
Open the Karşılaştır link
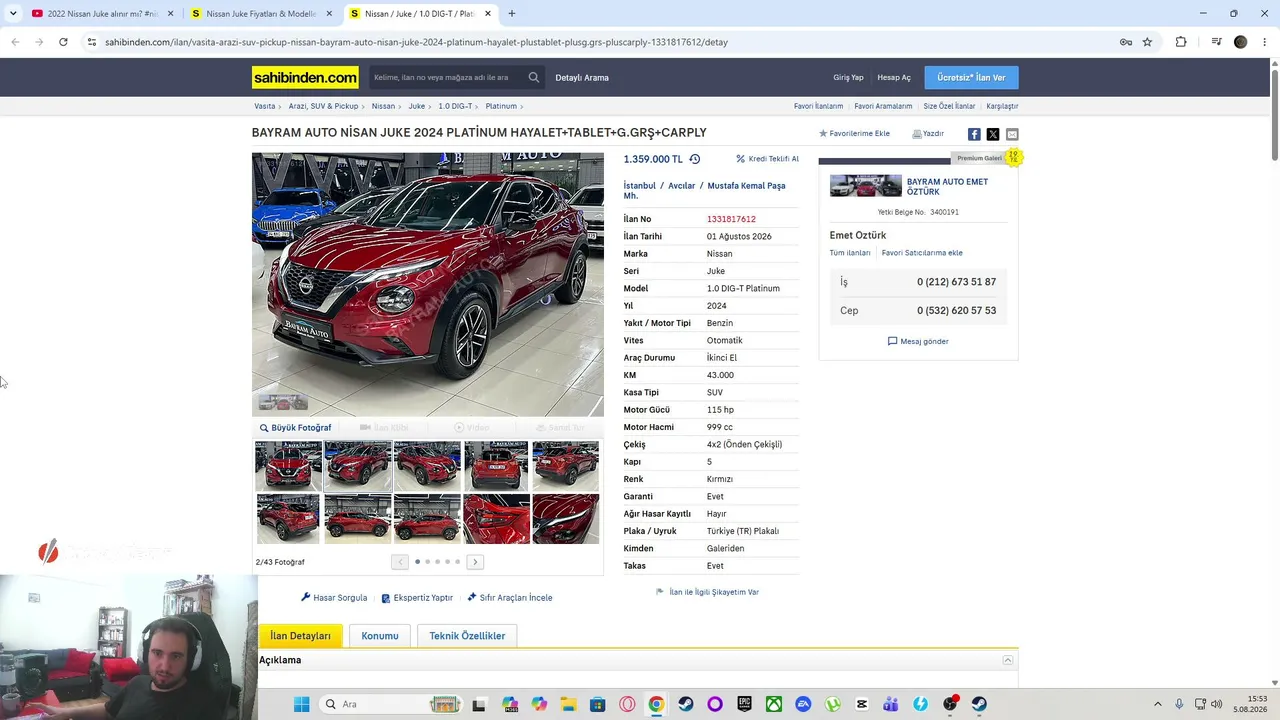point(1002,106)
